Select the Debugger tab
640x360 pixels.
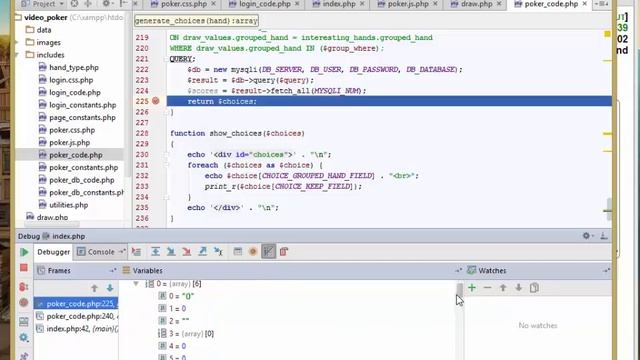click(53, 252)
